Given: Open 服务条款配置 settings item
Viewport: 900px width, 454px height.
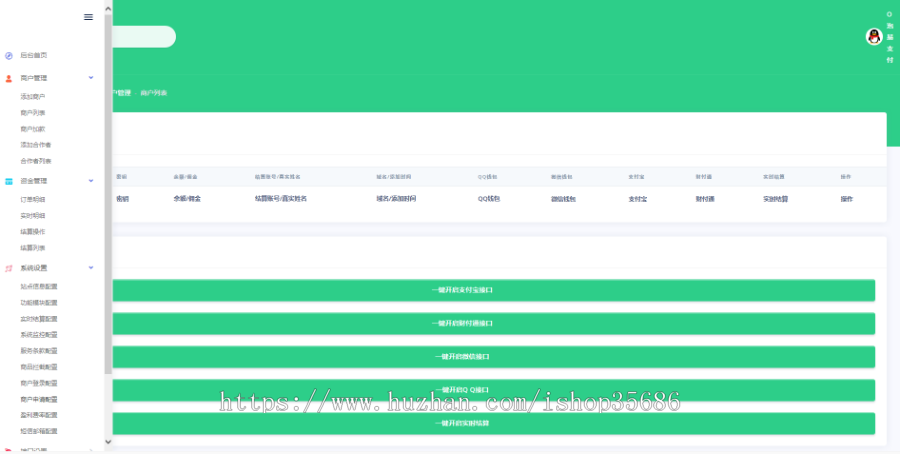Looking at the screenshot, I should coord(39,351).
